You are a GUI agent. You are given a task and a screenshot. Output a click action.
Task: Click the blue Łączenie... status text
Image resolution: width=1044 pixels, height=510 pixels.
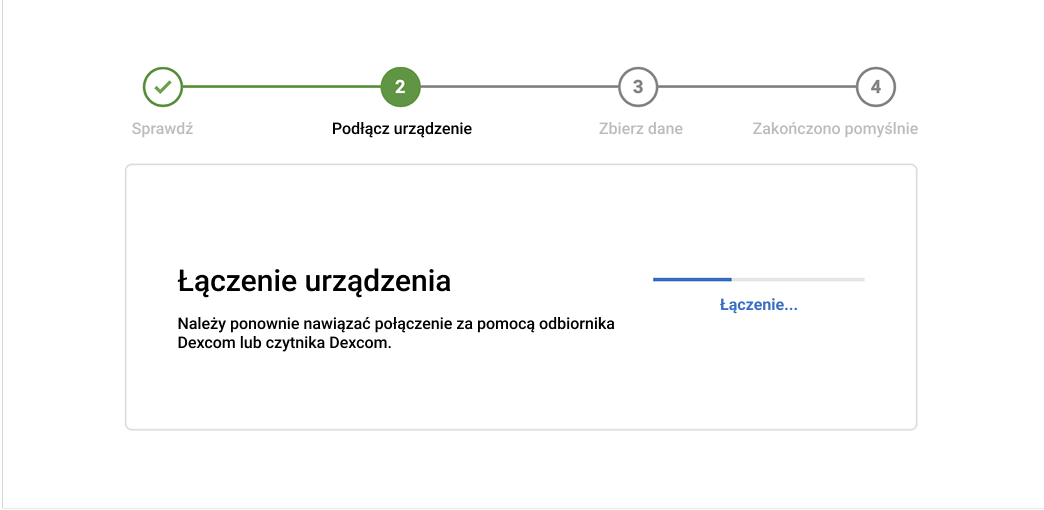(758, 306)
